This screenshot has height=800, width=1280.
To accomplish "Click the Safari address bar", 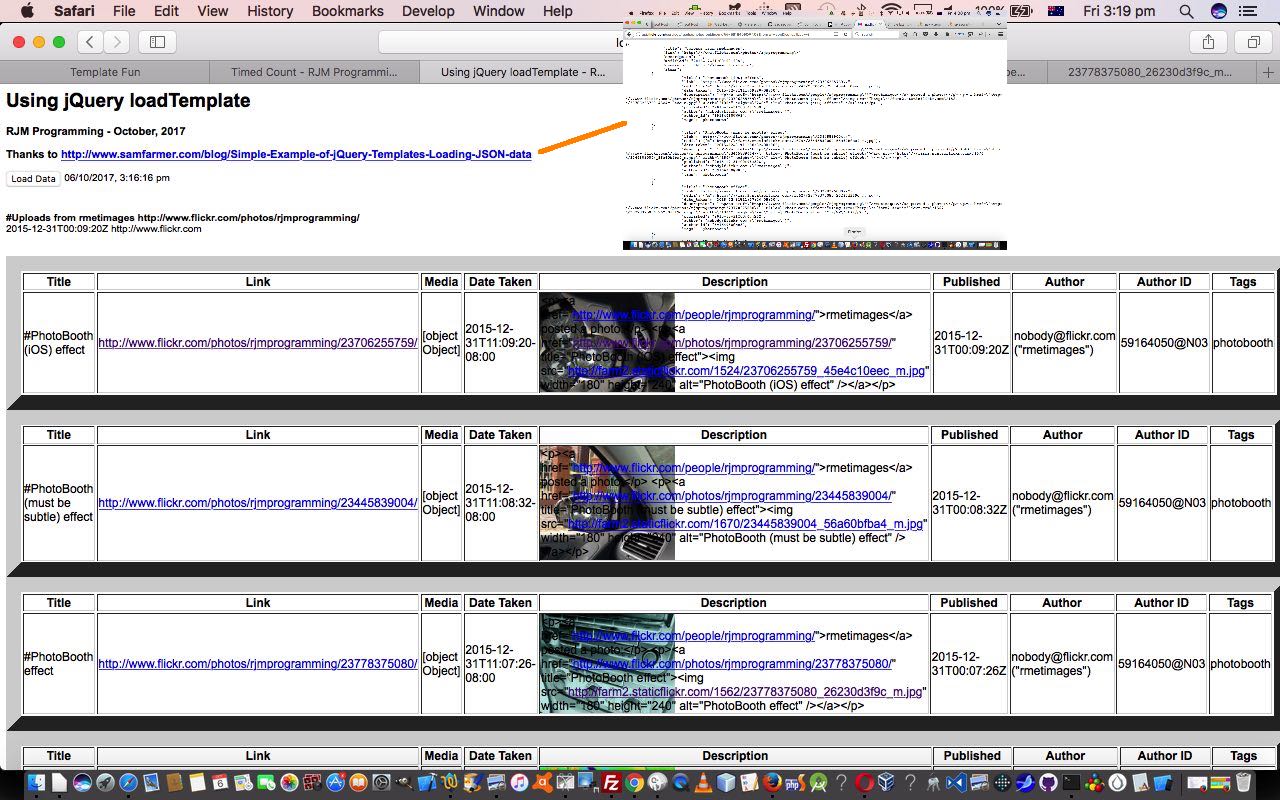I will click(500, 41).
